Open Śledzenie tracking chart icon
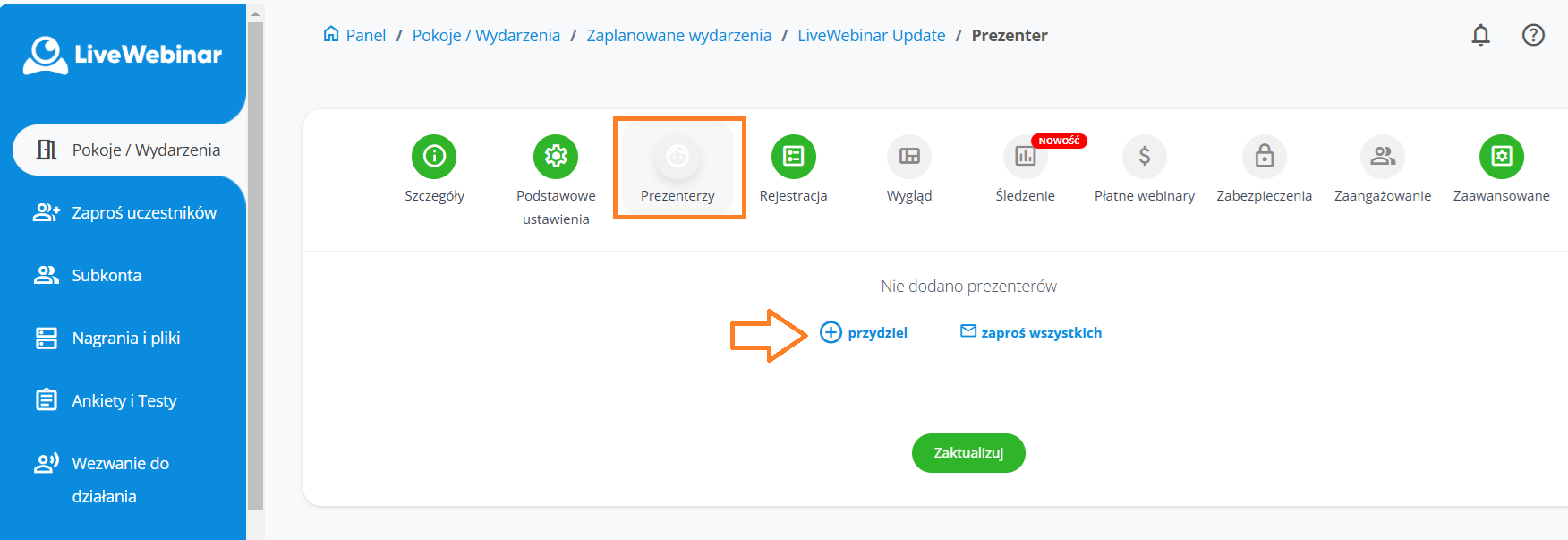The height and width of the screenshot is (540, 1568). pos(1025,157)
